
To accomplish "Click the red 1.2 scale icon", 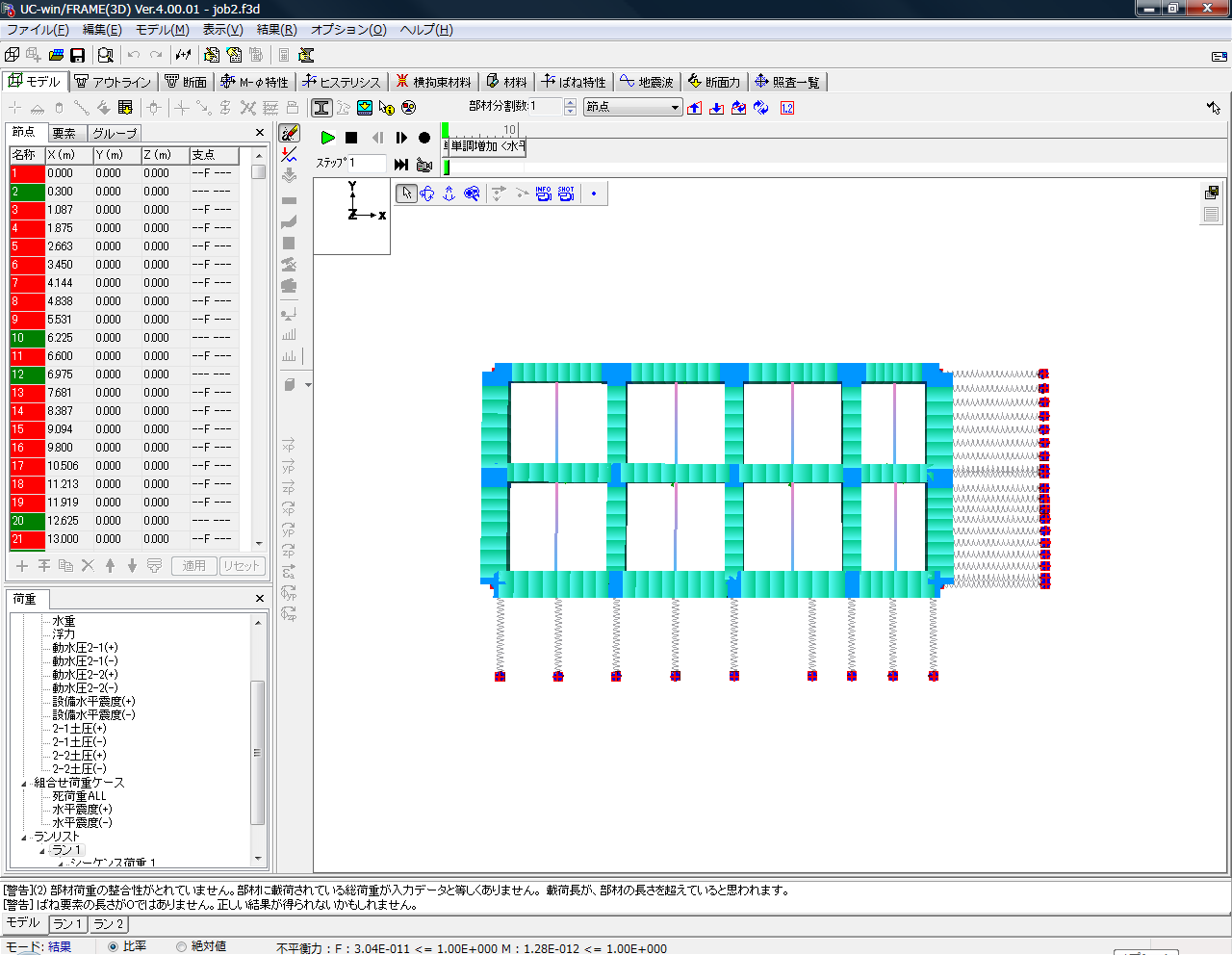I will [787, 108].
